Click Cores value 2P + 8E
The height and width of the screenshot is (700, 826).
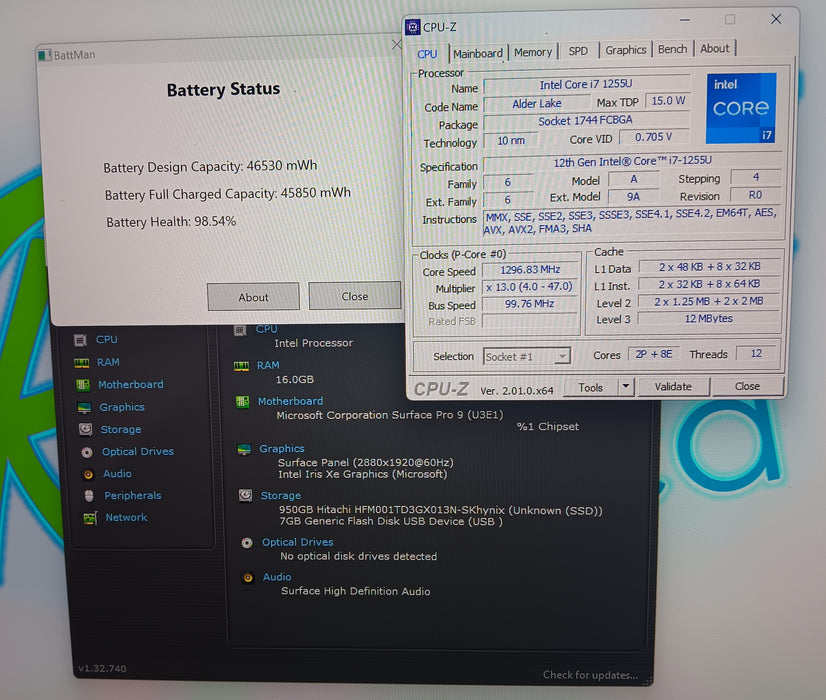pos(653,354)
